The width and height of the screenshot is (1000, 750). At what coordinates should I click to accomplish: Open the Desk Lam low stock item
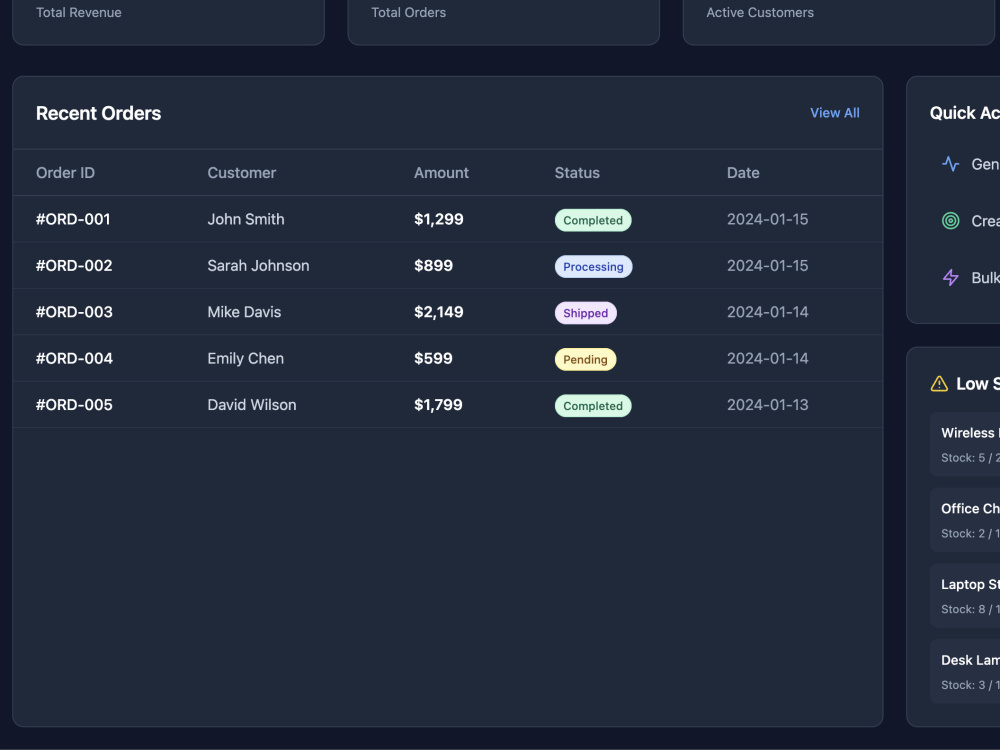coord(965,672)
